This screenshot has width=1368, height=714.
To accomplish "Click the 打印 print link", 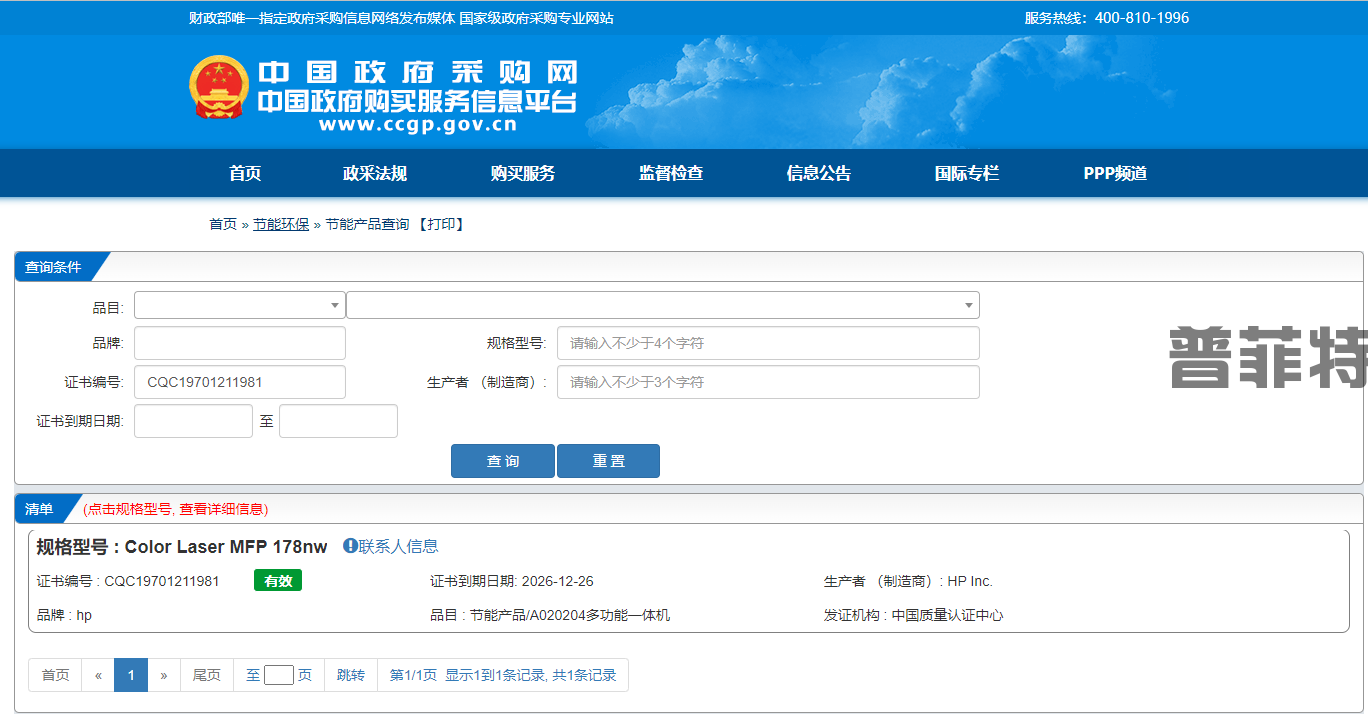I will (441, 224).
